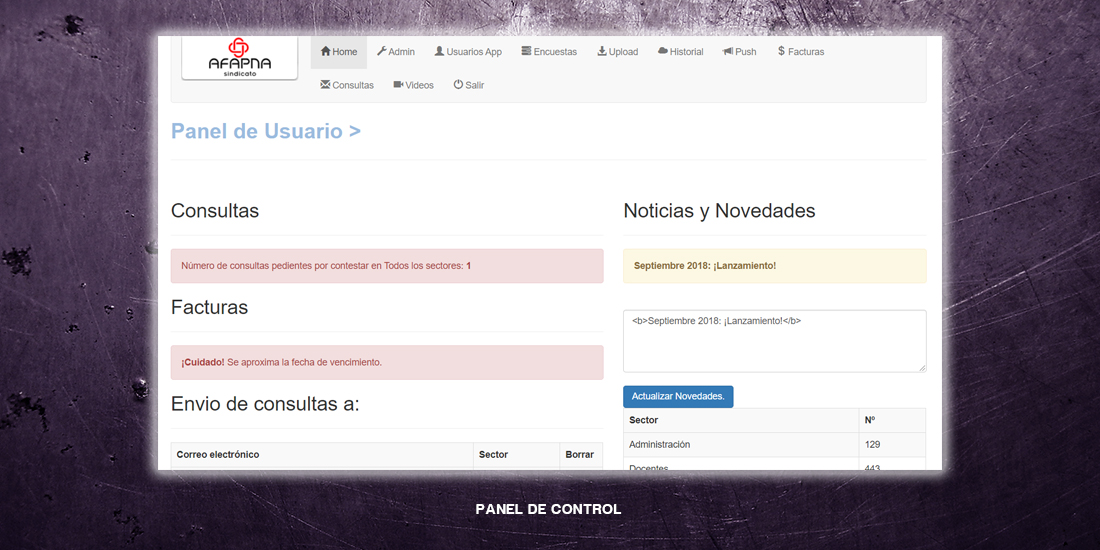Click the list icon beside Encuestas

pyautogui.click(x=526, y=51)
